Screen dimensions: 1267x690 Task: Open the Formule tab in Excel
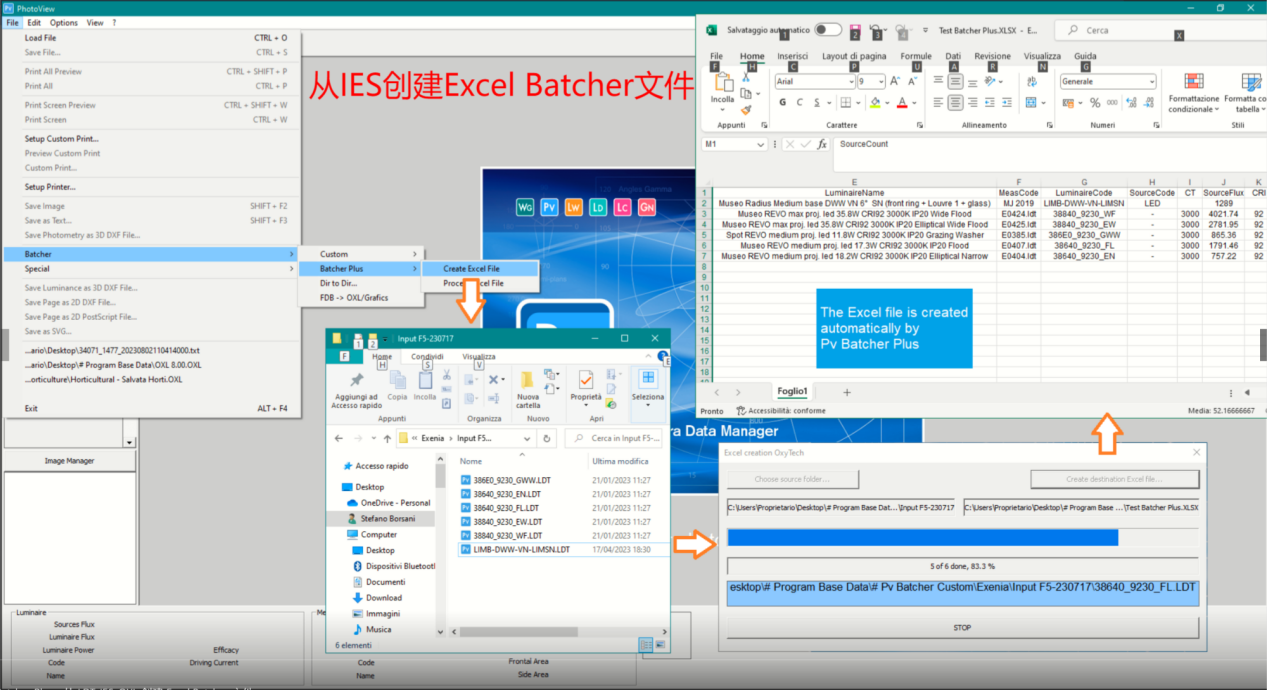[915, 56]
